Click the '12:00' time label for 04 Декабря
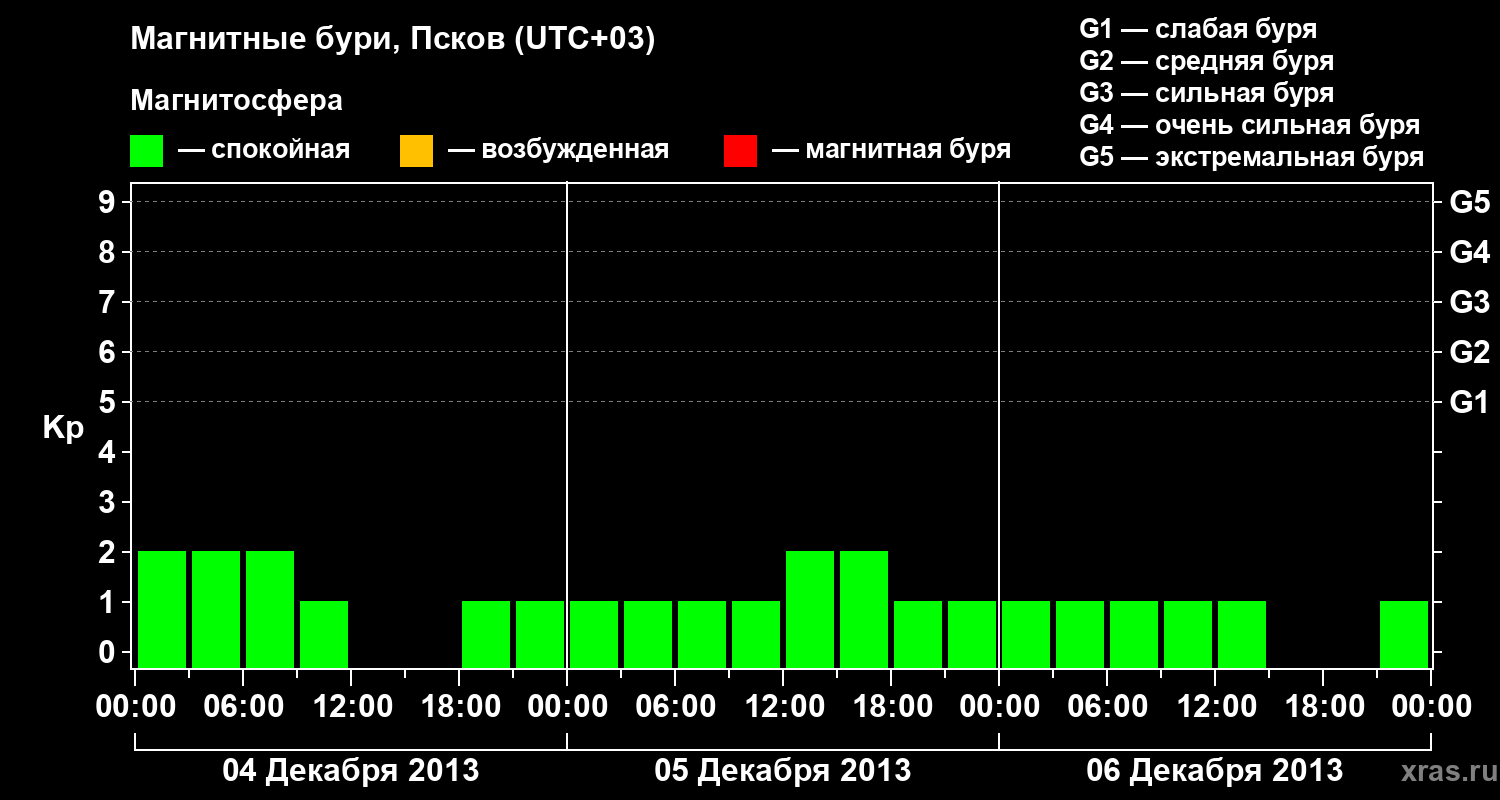1500x800 pixels. (x=351, y=707)
